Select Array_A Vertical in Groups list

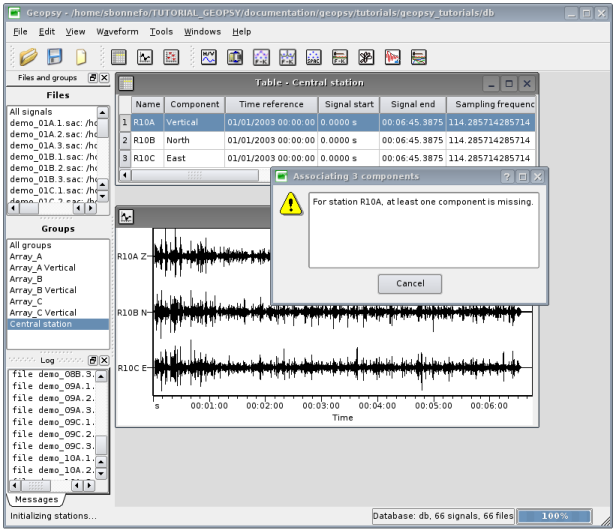(42, 268)
